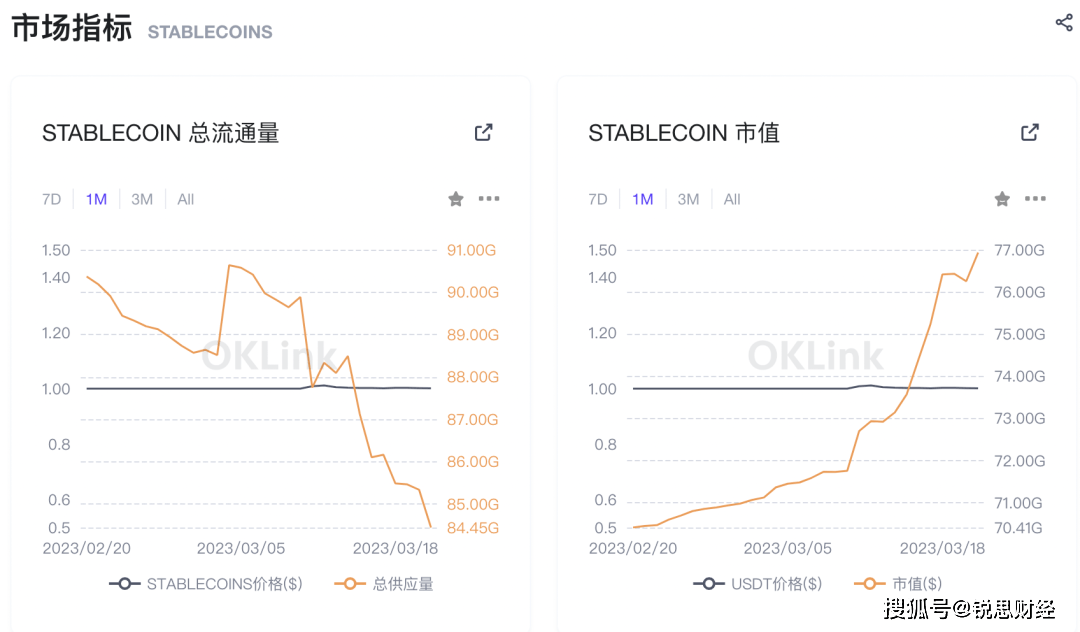This screenshot has width=1080, height=632.
Task: Click the share icon at top right
Action: click(1064, 23)
